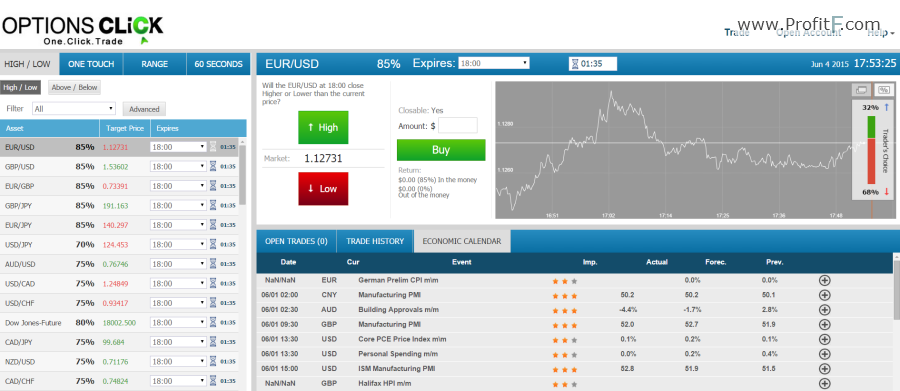Click the Amount $ input field
This screenshot has width=900, height=391.
[458, 125]
